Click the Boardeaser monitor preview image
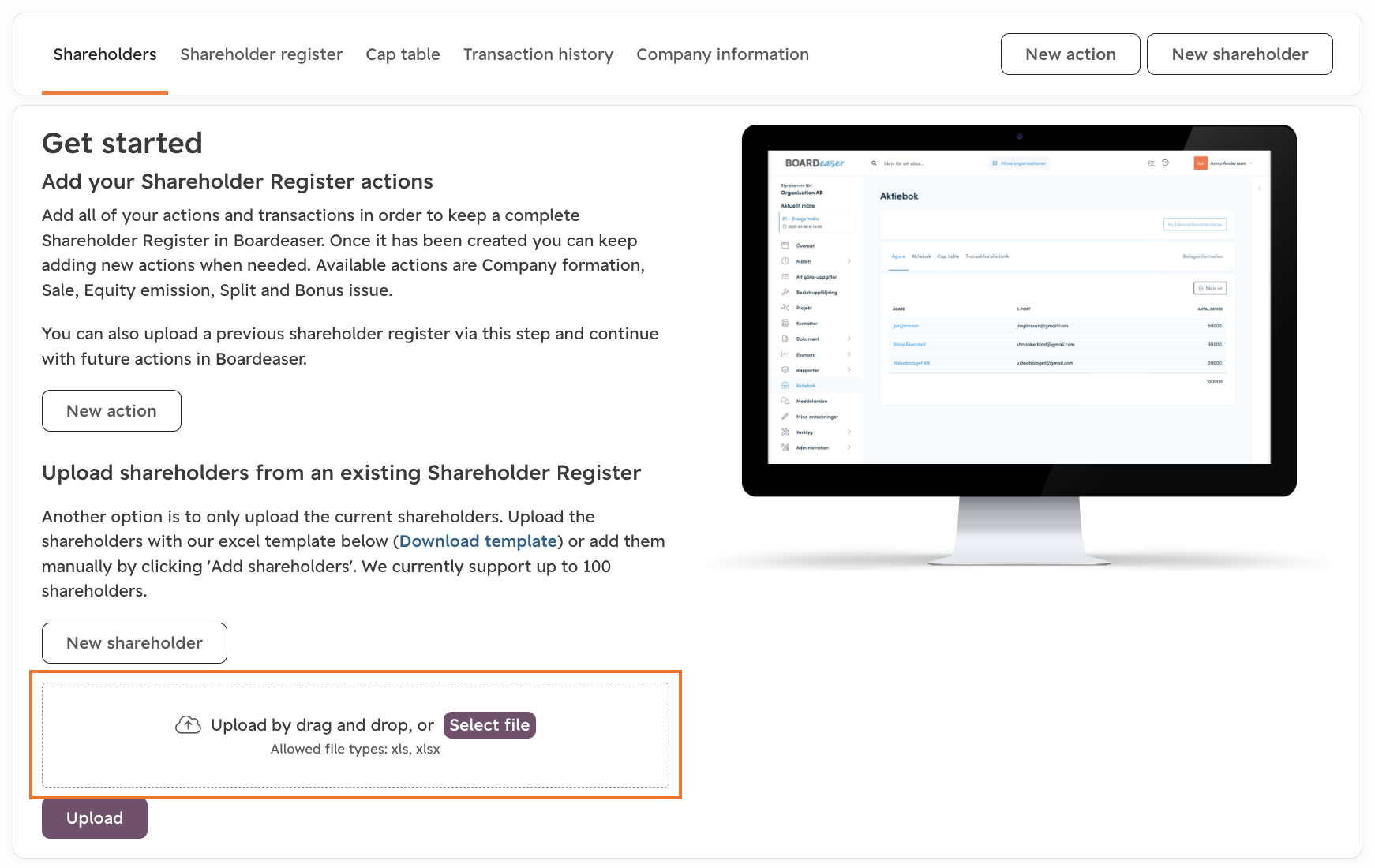1375x868 pixels. (1019, 346)
